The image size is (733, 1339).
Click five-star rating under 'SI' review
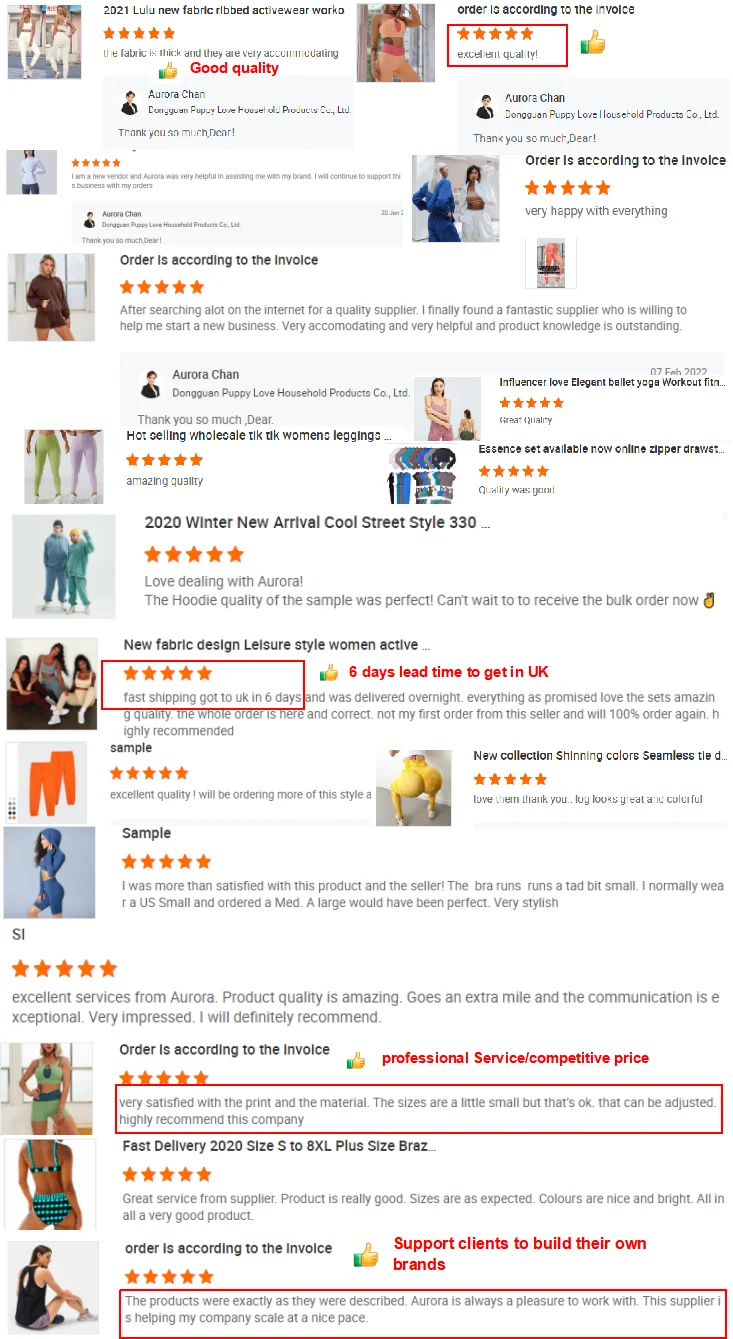(x=65, y=968)
